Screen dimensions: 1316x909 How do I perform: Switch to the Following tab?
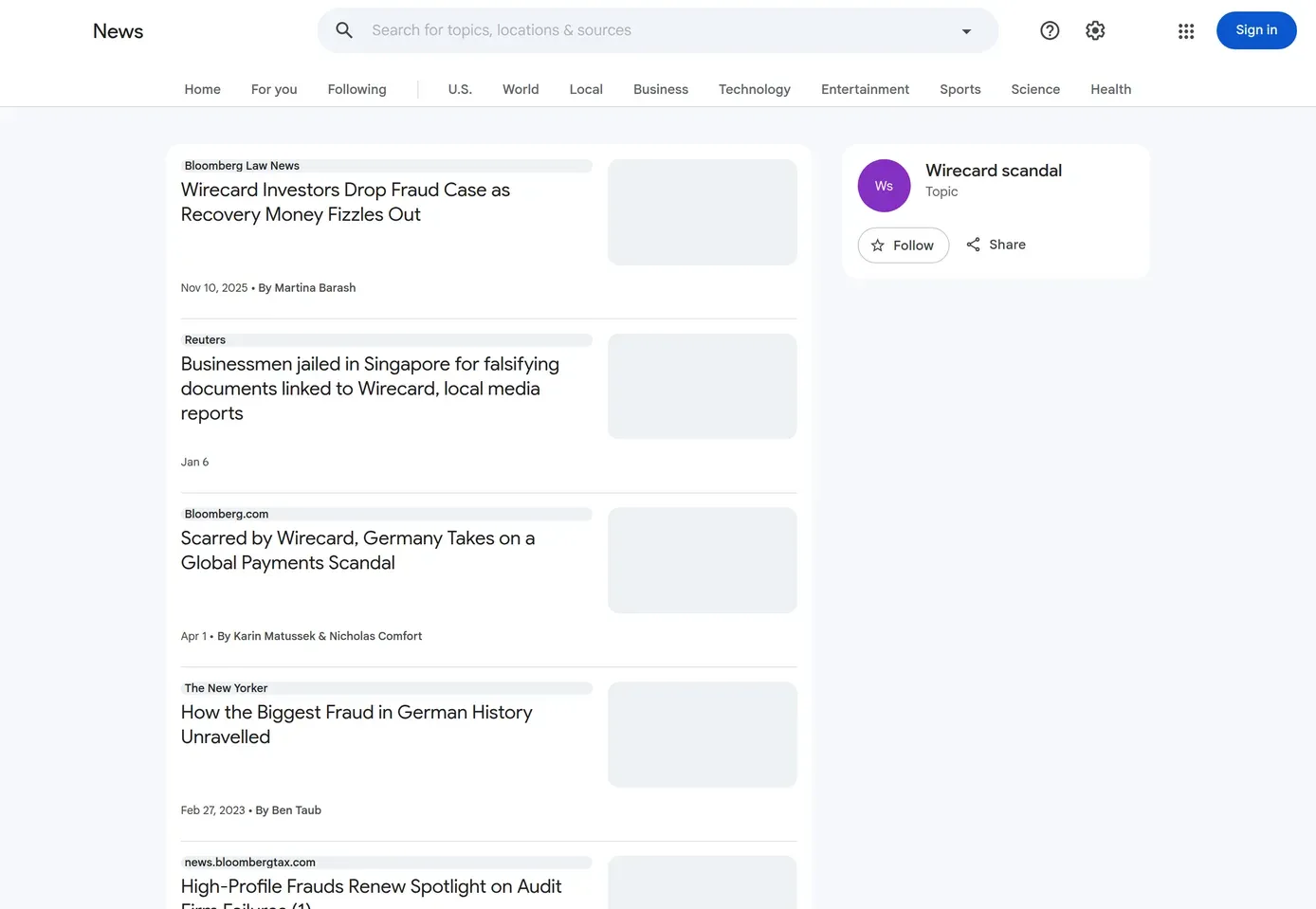[x=356, y=89]
